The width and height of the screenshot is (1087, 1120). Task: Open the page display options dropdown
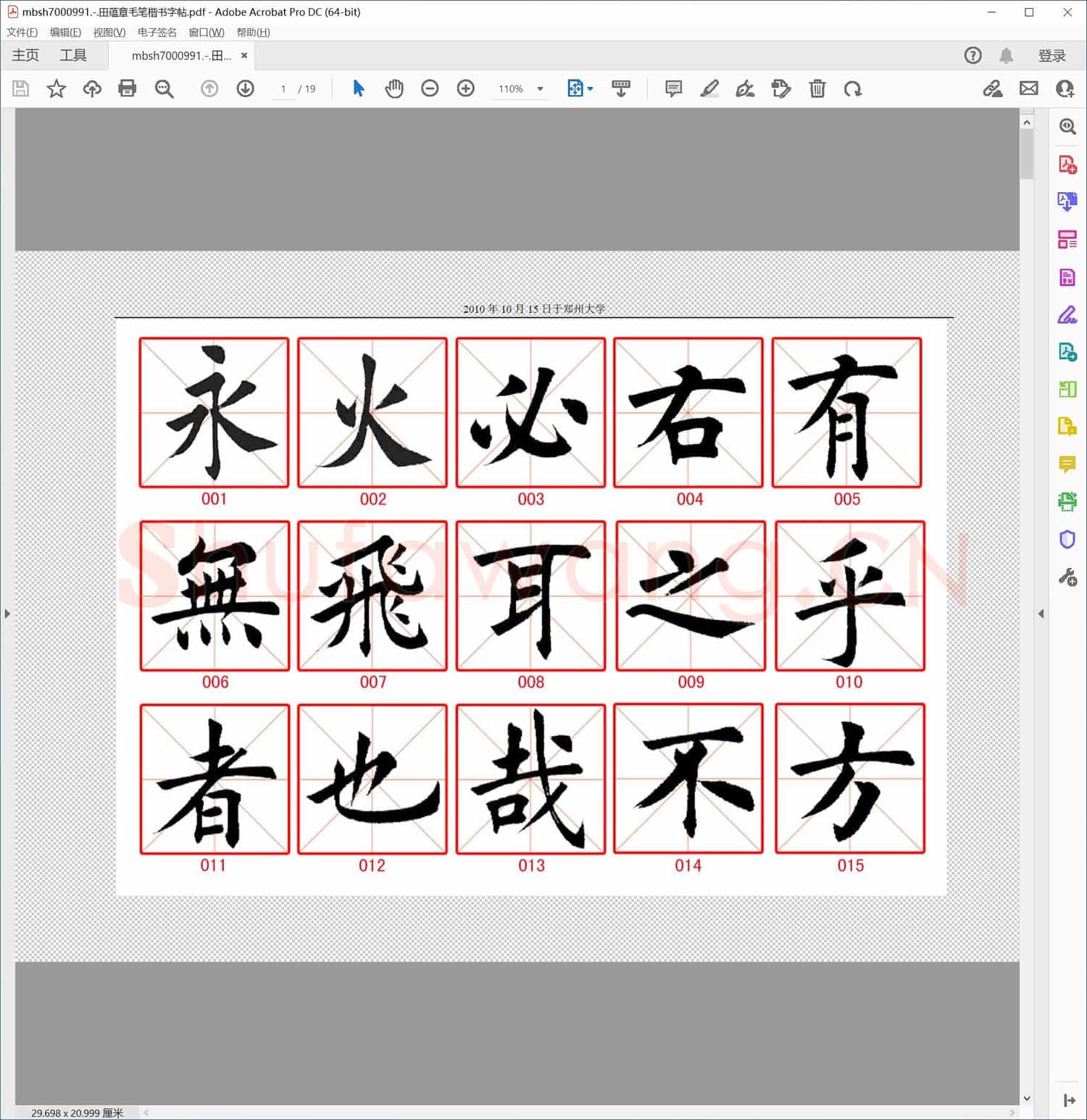(590, 88)
